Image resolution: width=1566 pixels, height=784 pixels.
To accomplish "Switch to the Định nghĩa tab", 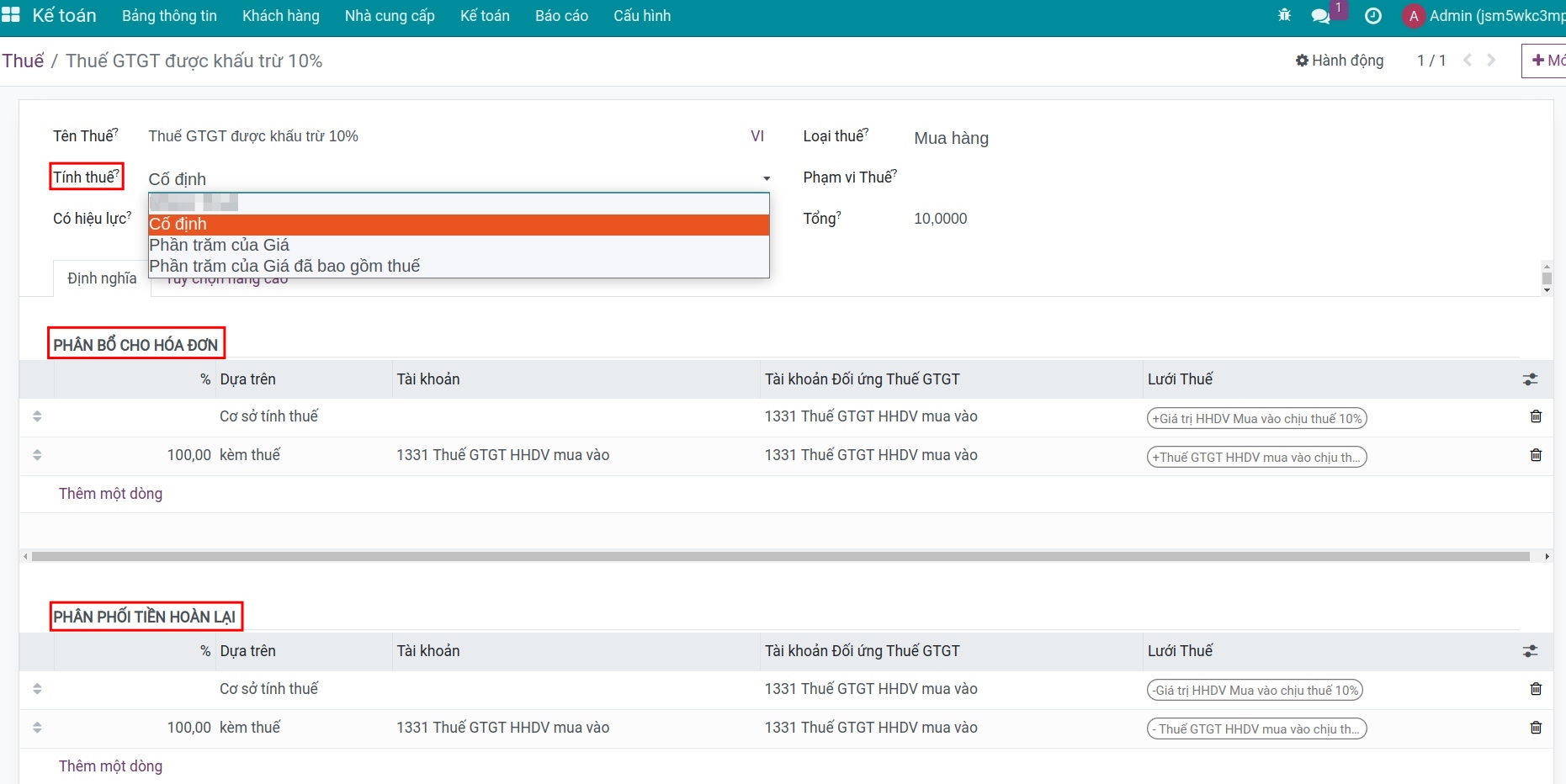I will 102,278.
